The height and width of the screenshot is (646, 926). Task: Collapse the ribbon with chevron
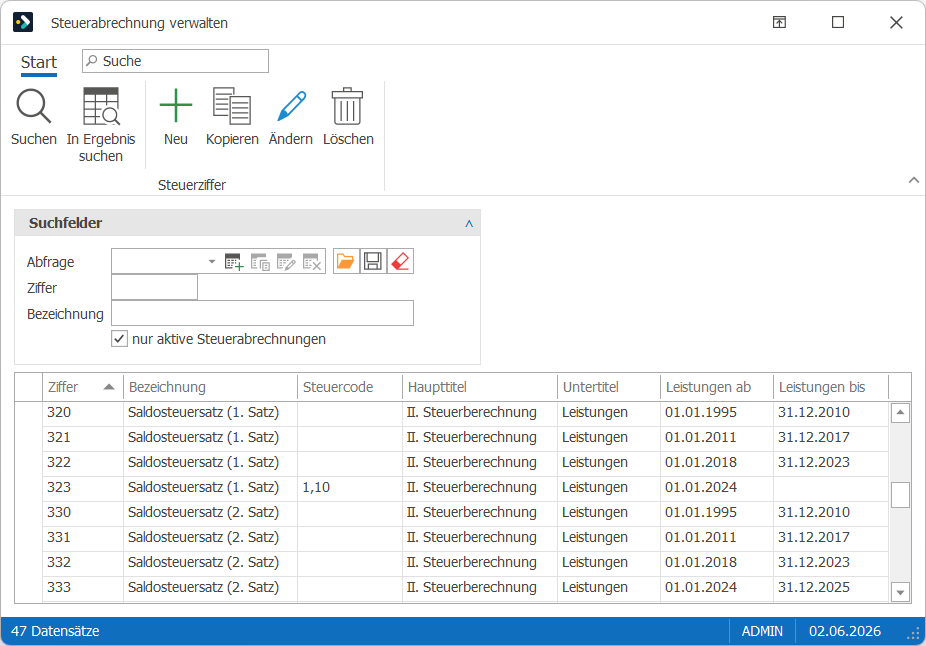click(914, 180)
